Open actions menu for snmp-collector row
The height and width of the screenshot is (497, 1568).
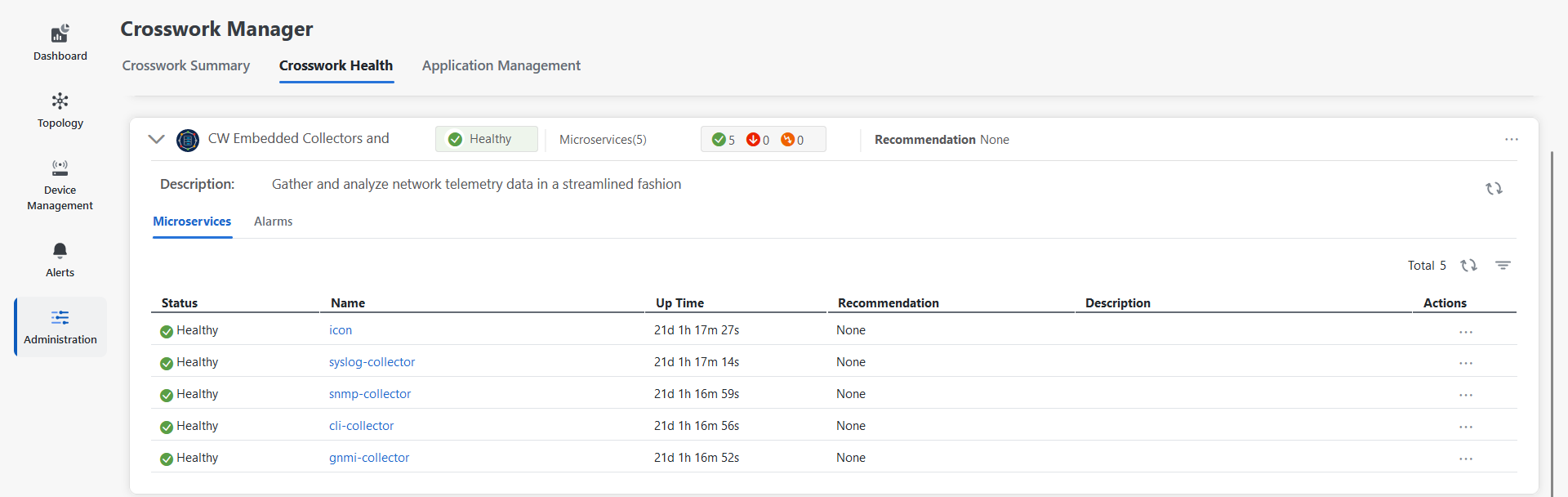(x=1466, y=395)
